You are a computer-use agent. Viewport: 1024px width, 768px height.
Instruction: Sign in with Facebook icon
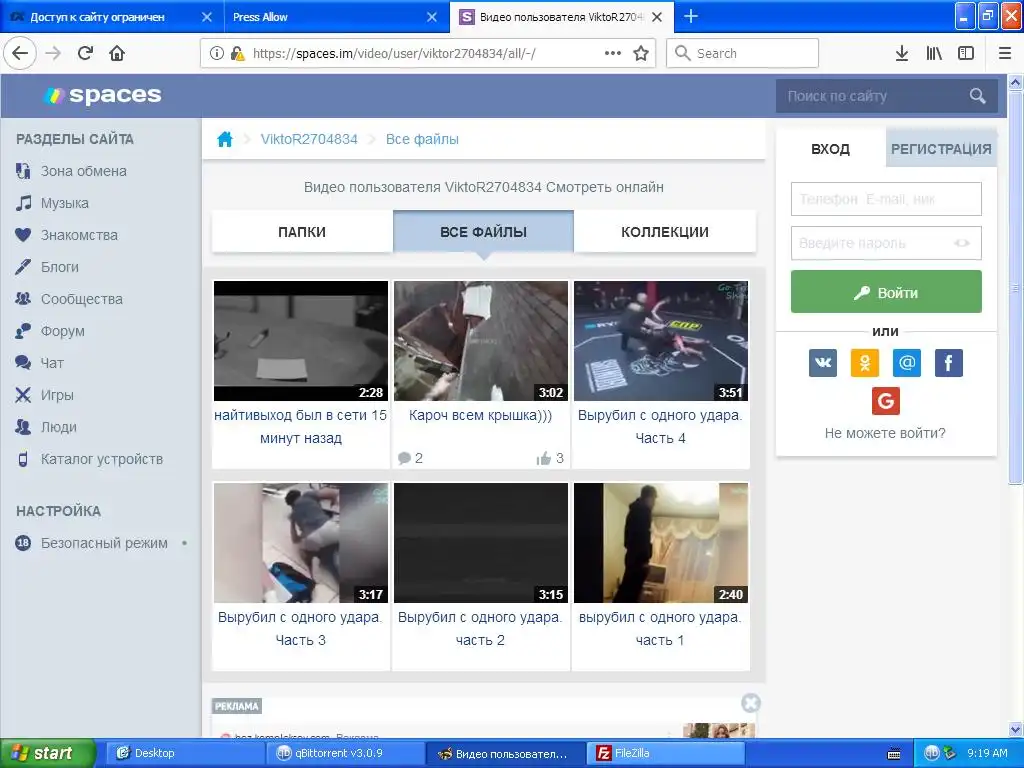click(949, 362)
